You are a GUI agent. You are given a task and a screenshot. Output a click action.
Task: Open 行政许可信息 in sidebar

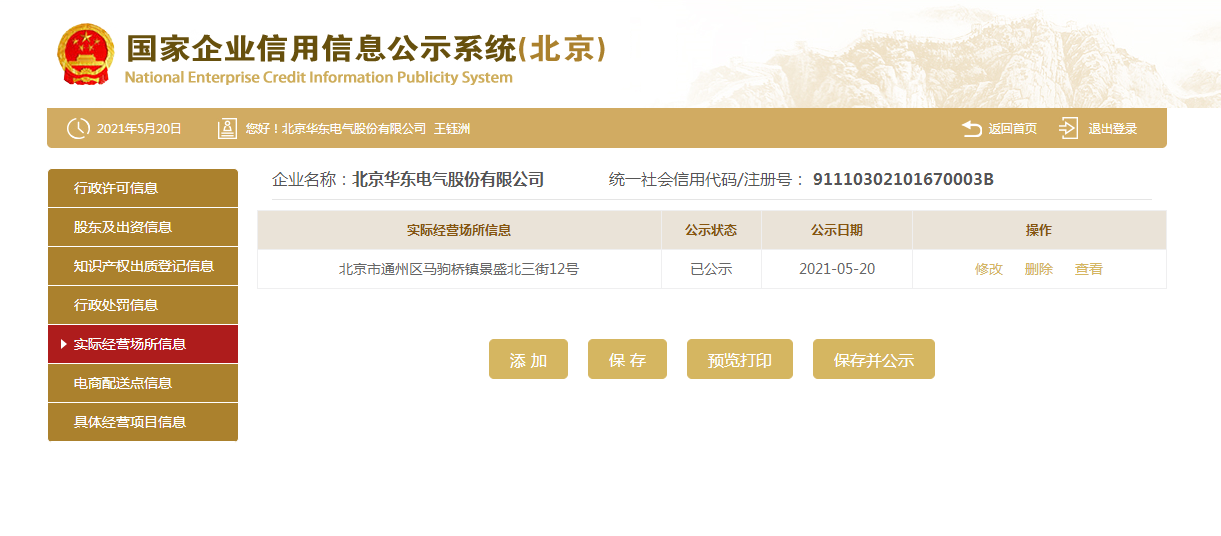click(x=143, y=188)
